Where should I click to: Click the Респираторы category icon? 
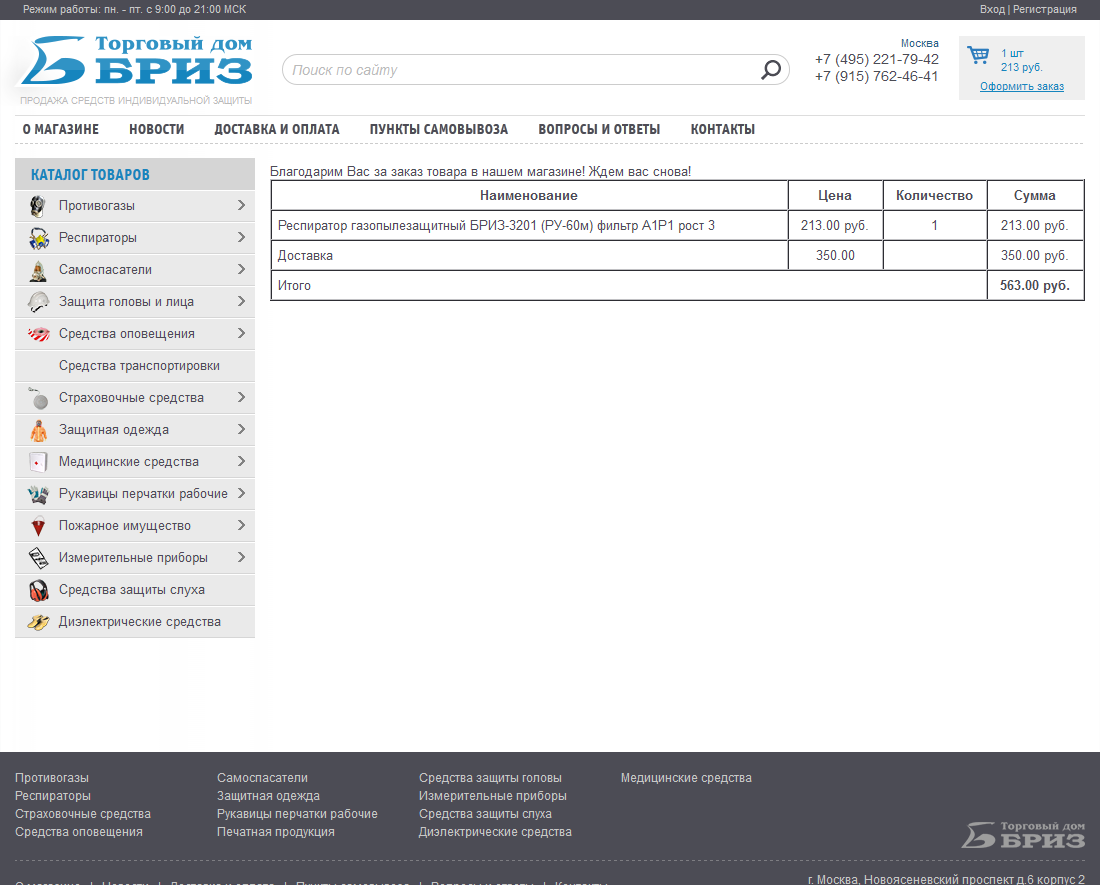[39, 238]
